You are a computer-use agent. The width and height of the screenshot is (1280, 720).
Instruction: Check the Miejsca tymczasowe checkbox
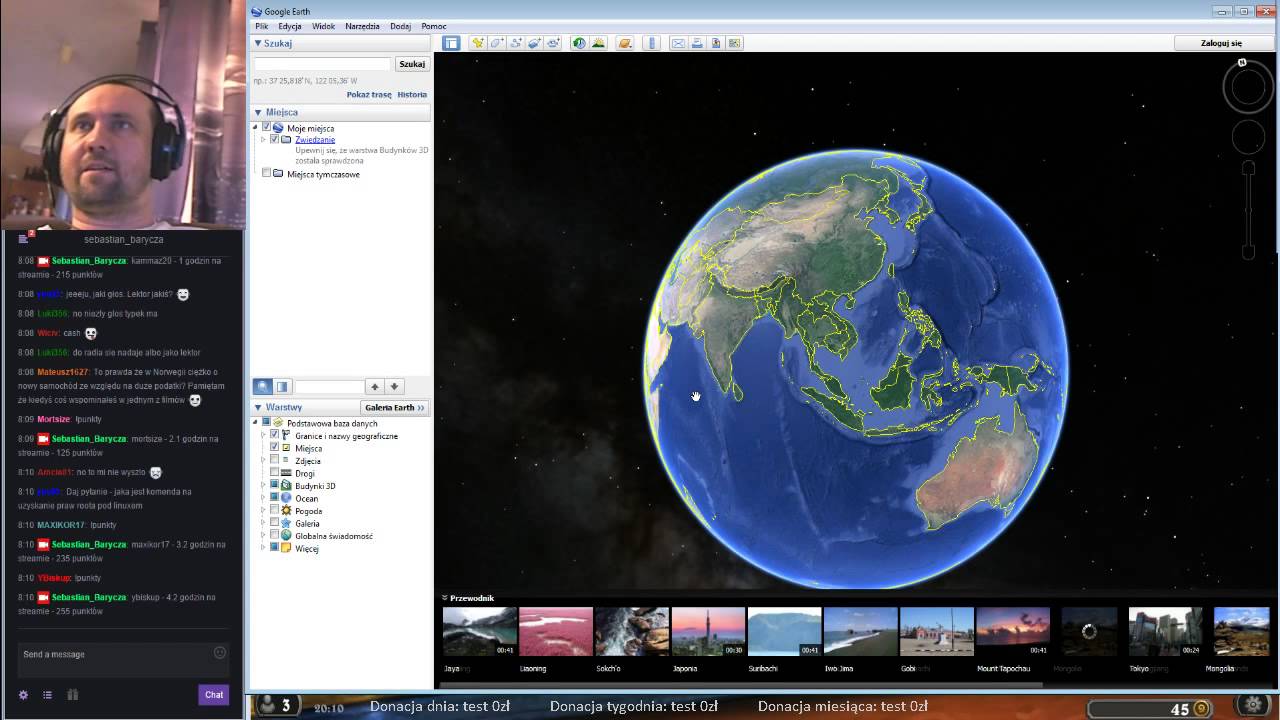(266, 173)
